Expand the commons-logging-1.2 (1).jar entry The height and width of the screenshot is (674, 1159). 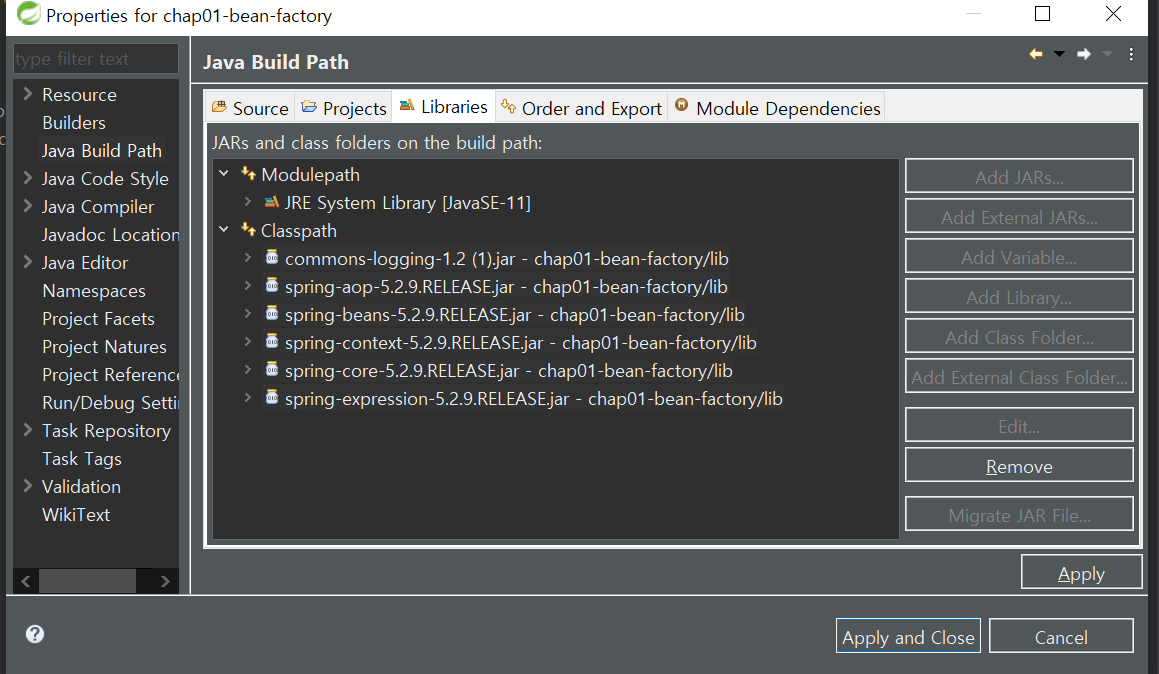coord(248,258)
